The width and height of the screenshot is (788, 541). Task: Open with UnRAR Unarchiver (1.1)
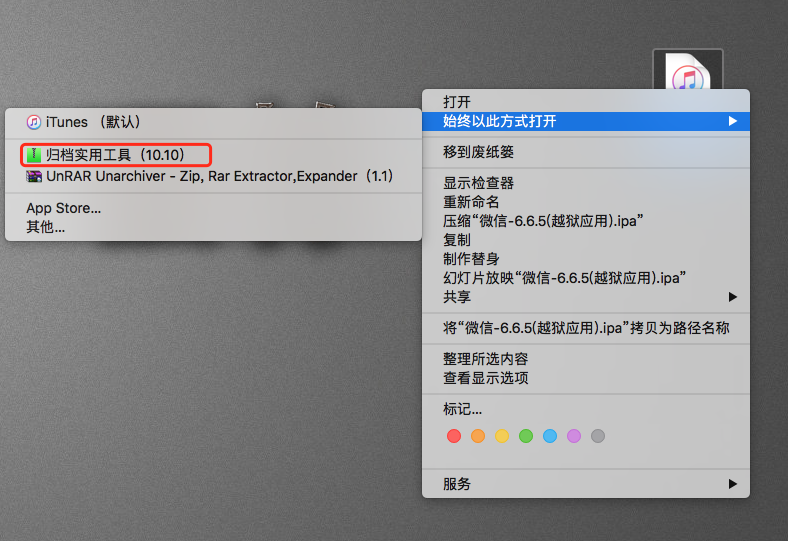pyautogui.click(x=213, y=176)
